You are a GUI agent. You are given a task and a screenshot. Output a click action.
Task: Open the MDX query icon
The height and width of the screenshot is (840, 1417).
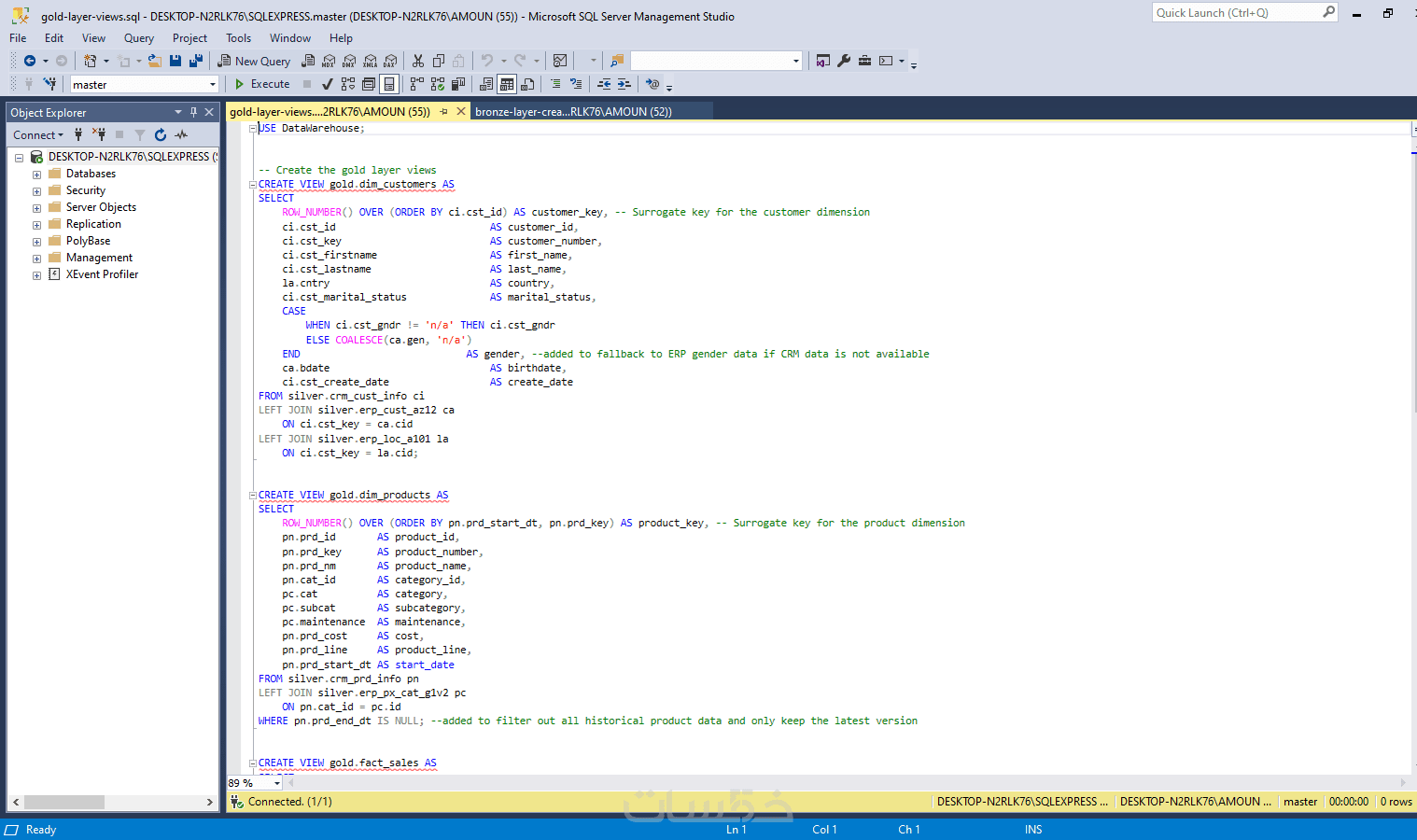(x=329, y=61)
